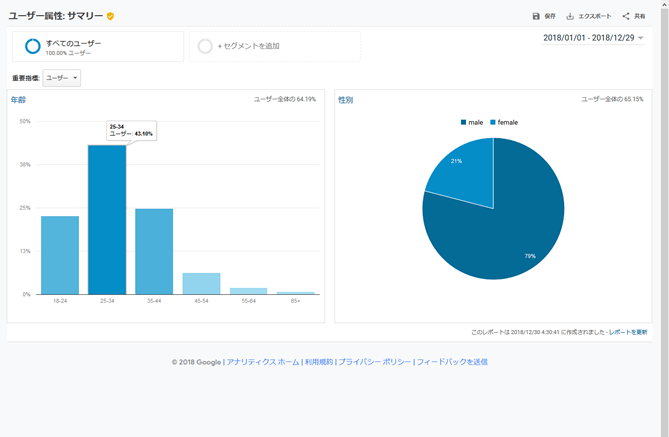Click the orange verified shield icon beside title
Viewport: 669px width, 437px height.
click(111, 16)
